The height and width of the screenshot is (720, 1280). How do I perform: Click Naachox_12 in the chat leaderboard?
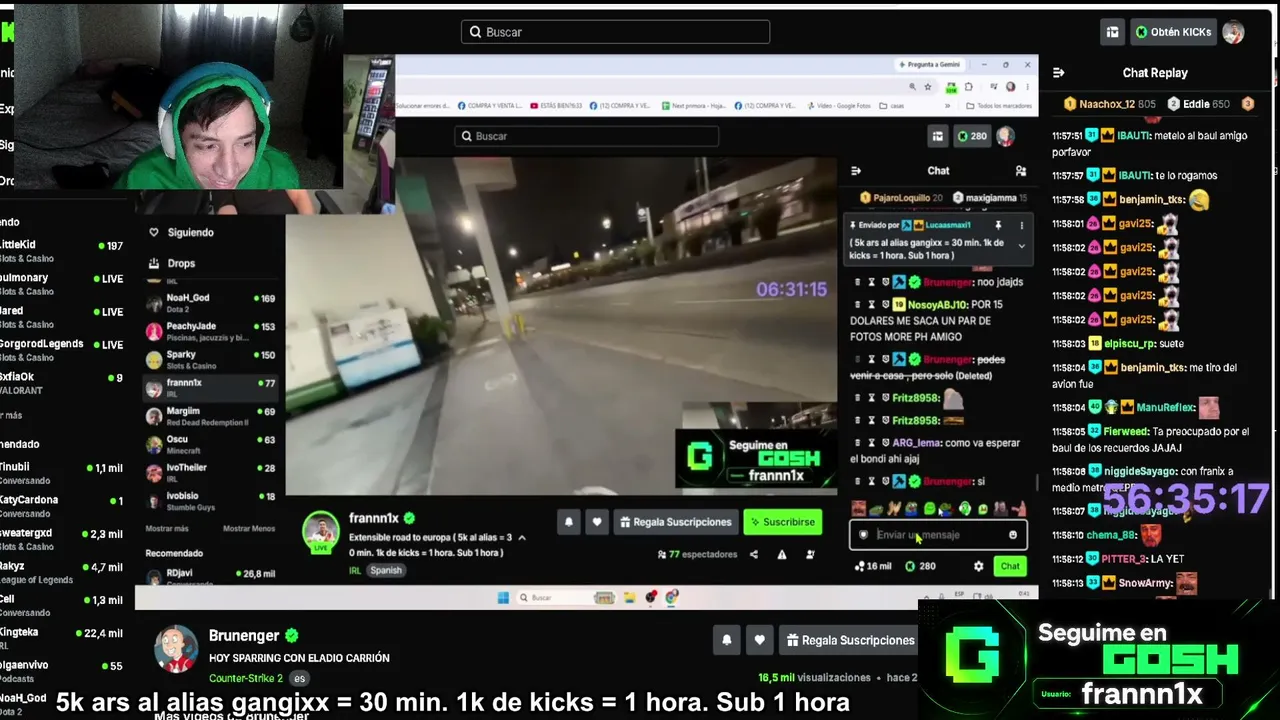click(x=1107, y=104)
